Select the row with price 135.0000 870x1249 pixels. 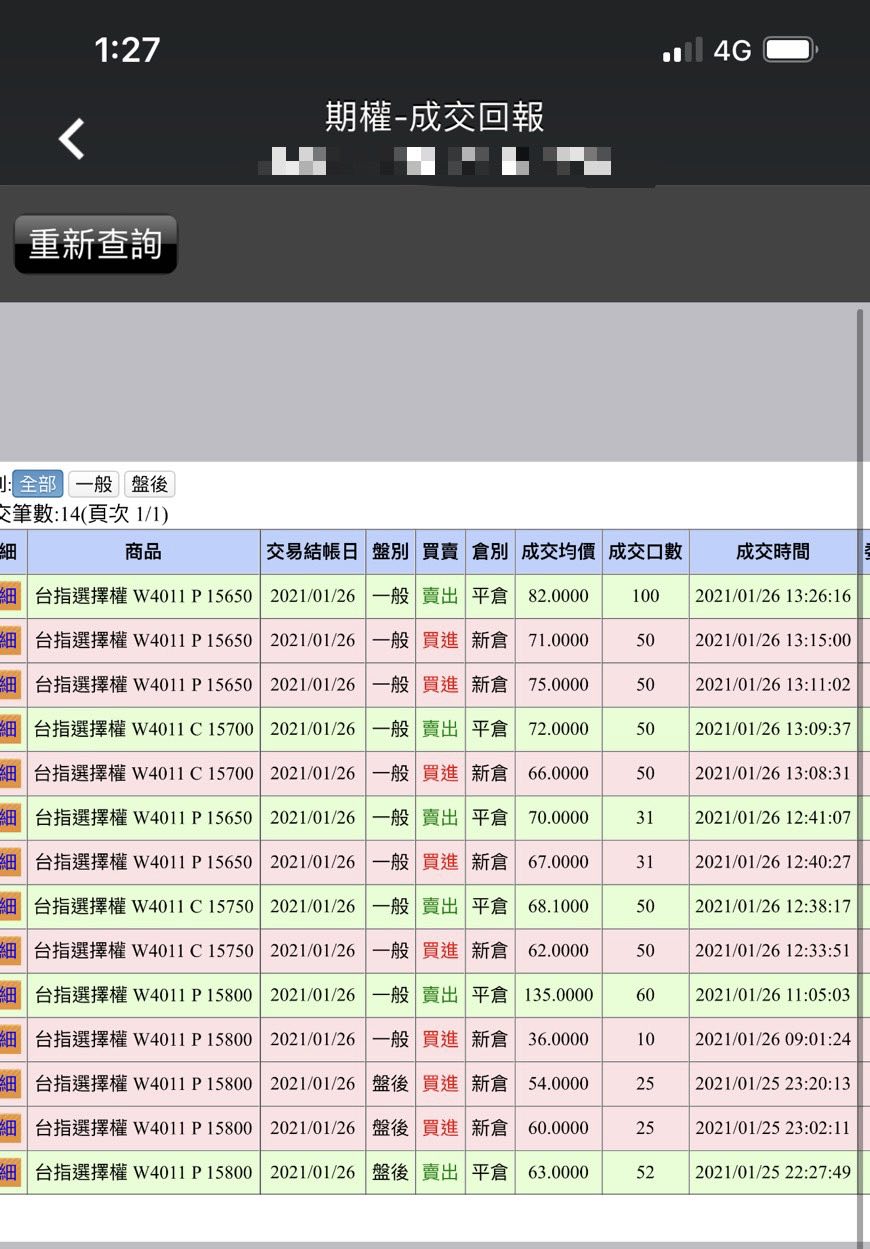[x=558, y=995]
